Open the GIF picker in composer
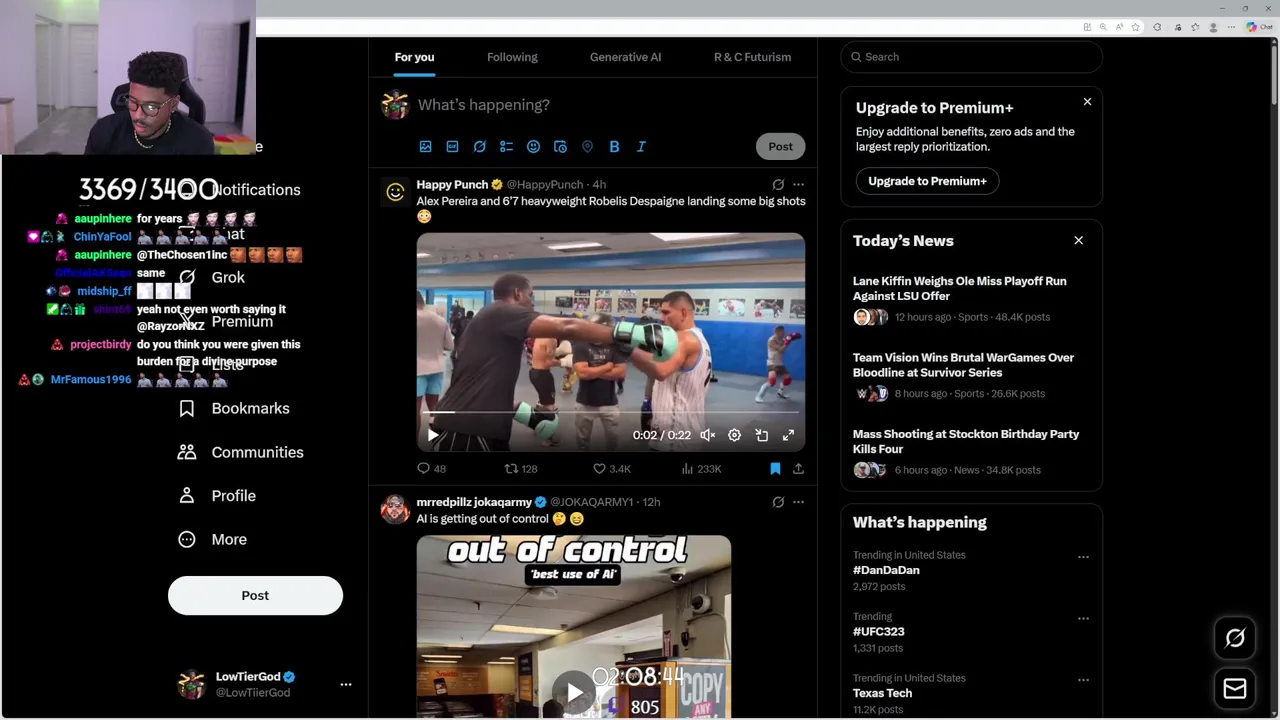 (x=452, y=146)
